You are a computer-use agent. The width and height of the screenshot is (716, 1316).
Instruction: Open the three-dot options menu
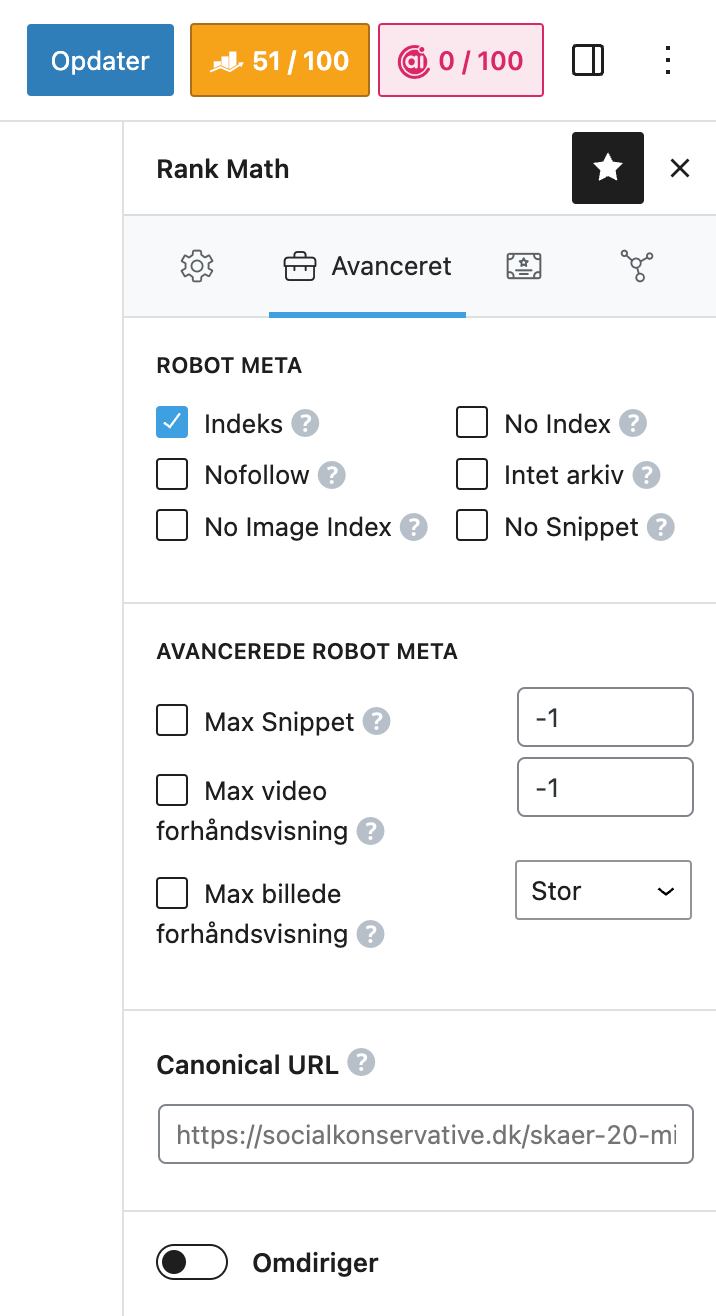[668, 61]
